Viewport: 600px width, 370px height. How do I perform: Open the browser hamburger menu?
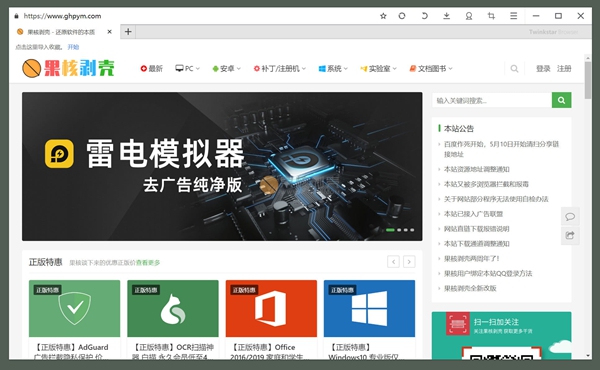(x=514, y=16)
